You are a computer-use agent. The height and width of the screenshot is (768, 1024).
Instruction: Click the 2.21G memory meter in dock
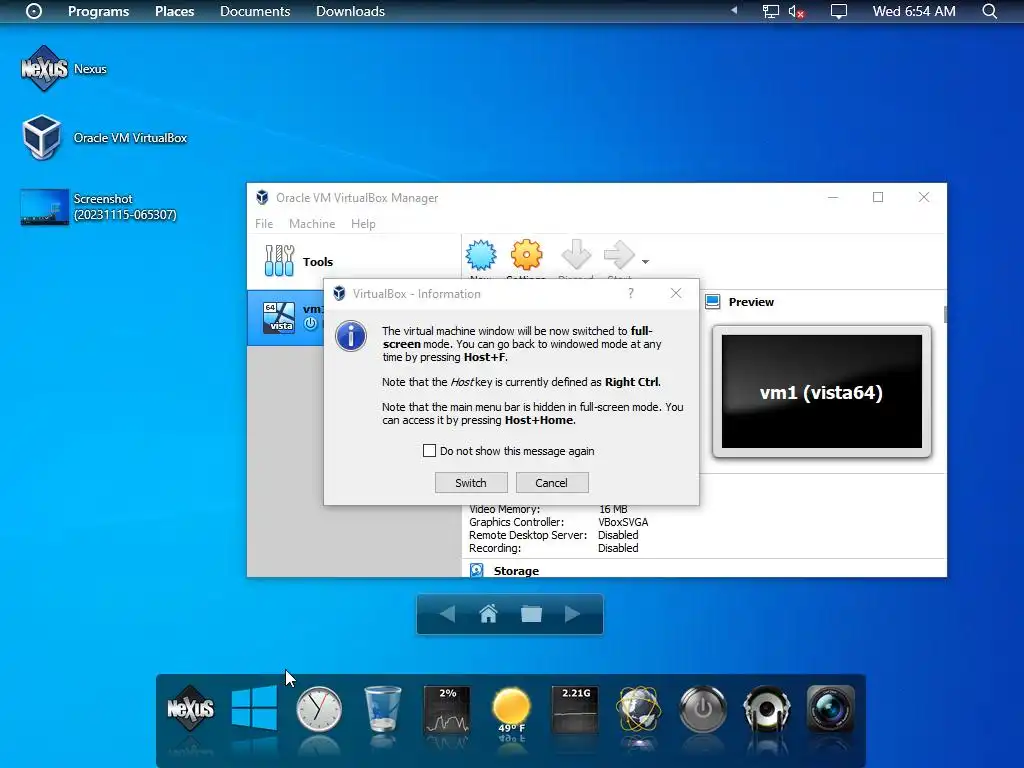575,709
